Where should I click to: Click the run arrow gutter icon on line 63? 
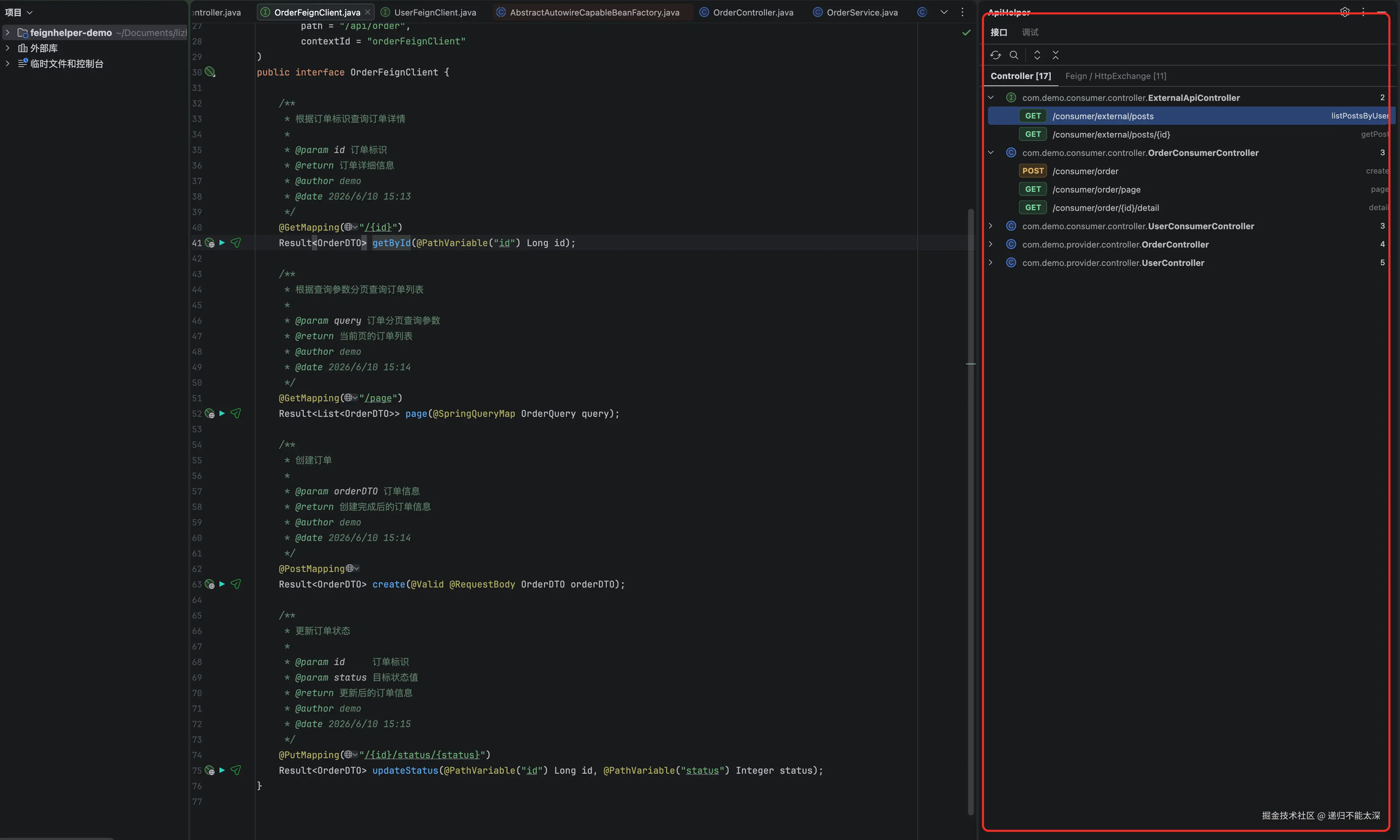tap(222, 584)
